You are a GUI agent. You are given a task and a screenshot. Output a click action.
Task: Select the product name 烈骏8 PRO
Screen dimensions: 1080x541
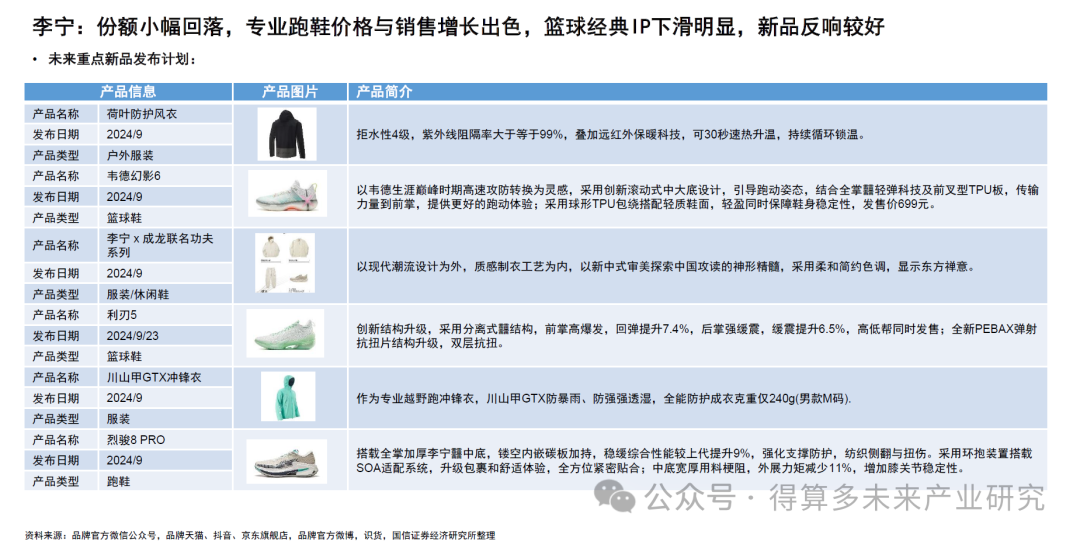(x=136, y=440)
